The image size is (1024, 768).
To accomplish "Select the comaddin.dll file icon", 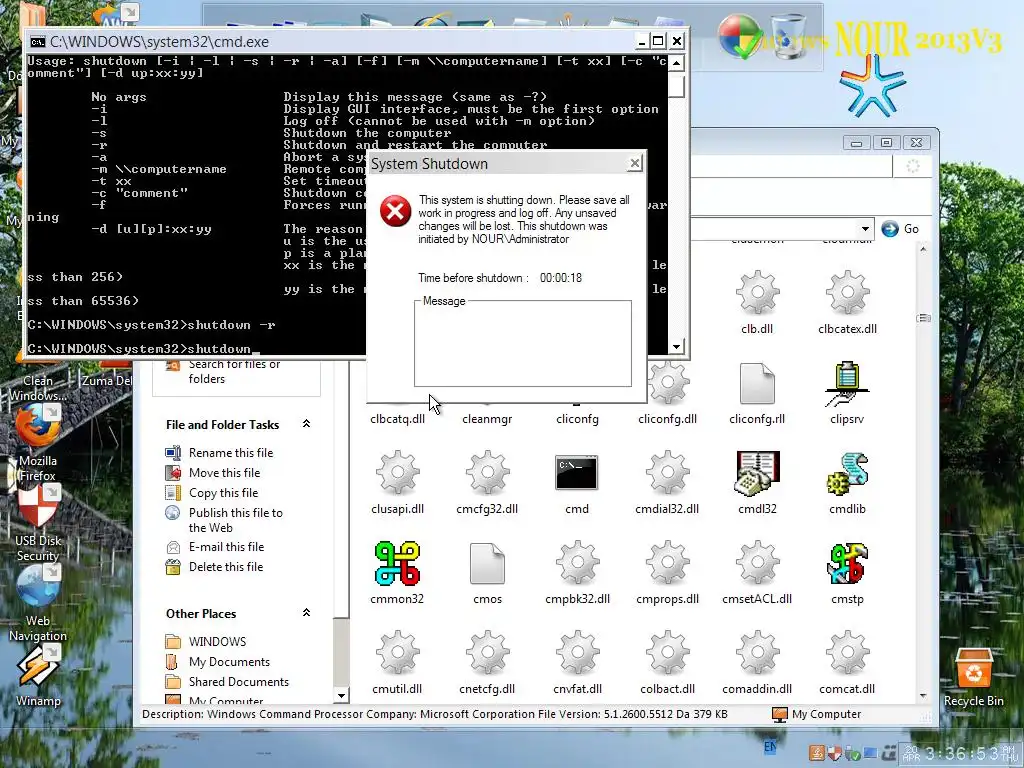I will click(757, 653).
